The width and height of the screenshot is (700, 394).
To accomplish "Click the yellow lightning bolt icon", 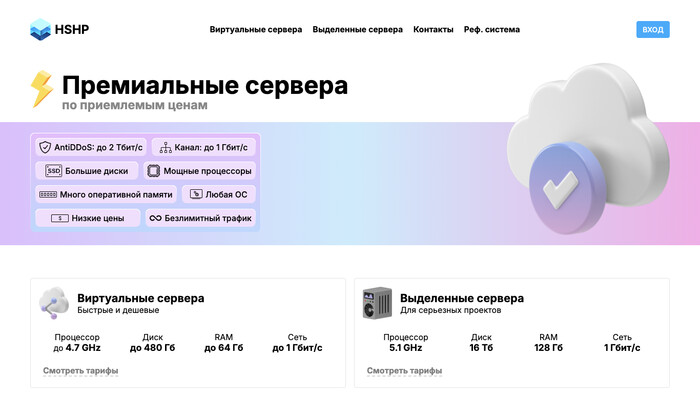I will tap(42, 89).
